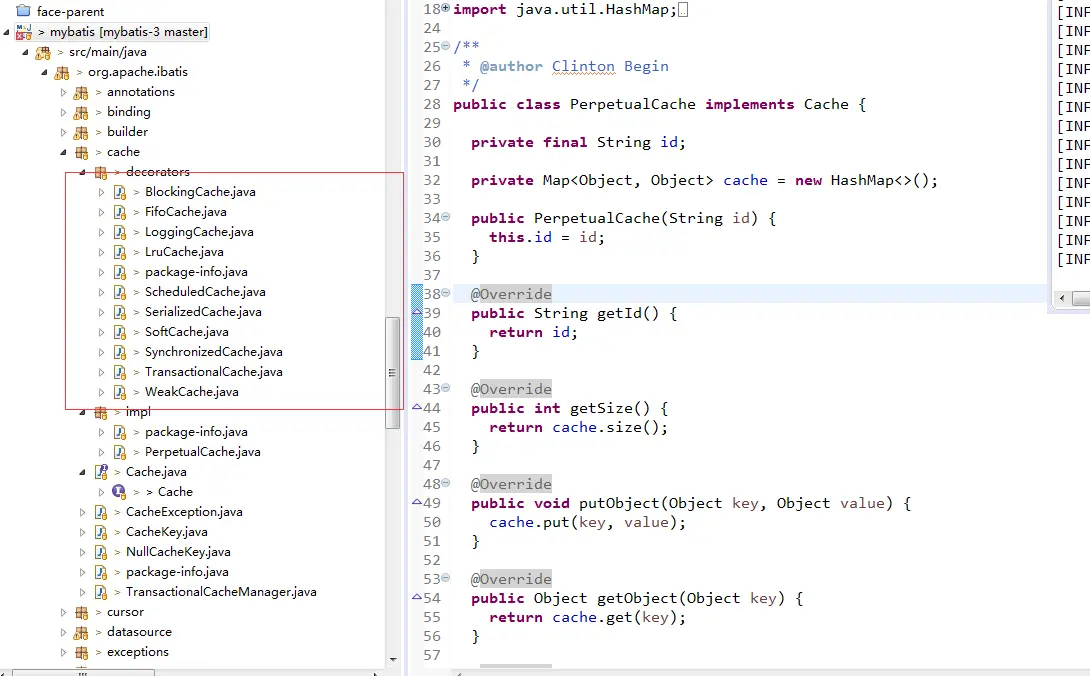Screen dimensions: 1090x676
Task: Click line number 57 in the editor
Action: click(432, 655)
